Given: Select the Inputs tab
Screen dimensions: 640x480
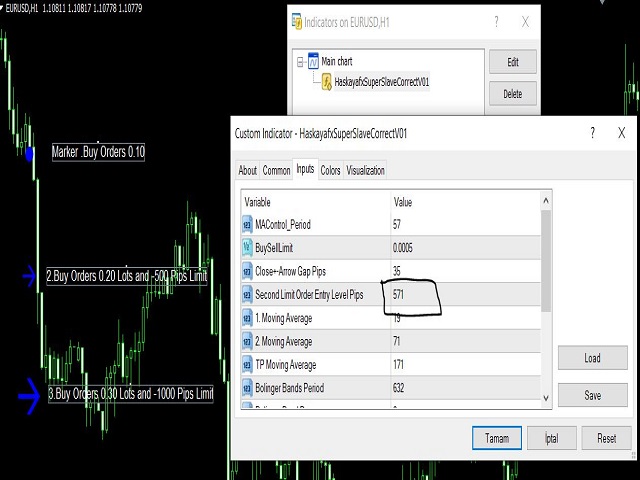Looking at the screenshot, I should (305, 169).
